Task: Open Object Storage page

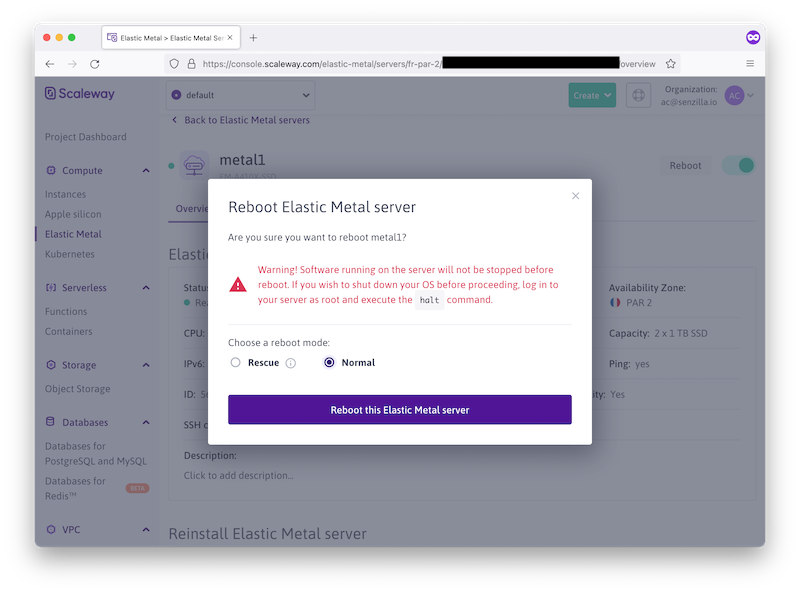Action: [x=78, y=389]
